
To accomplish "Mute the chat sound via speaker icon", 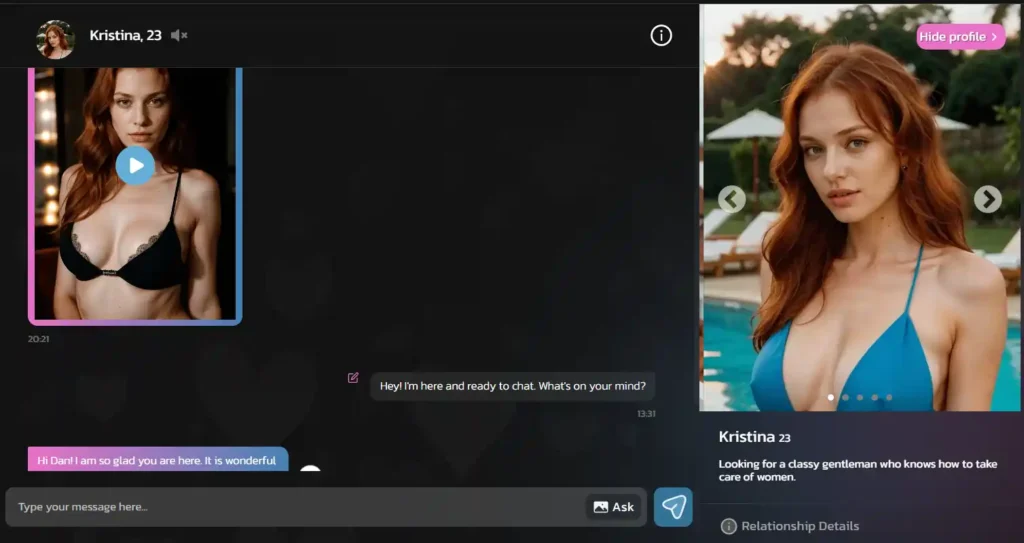I will [x=179, y=36].
